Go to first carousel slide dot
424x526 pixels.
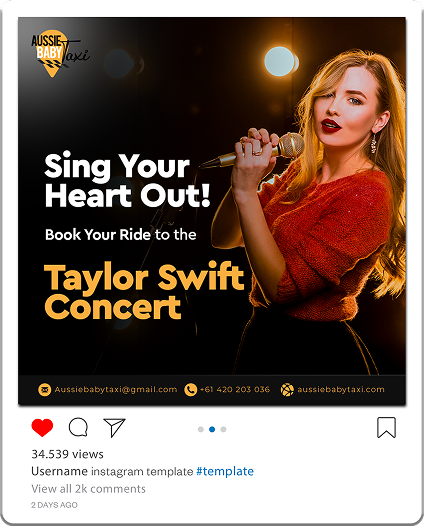(201, 429)
